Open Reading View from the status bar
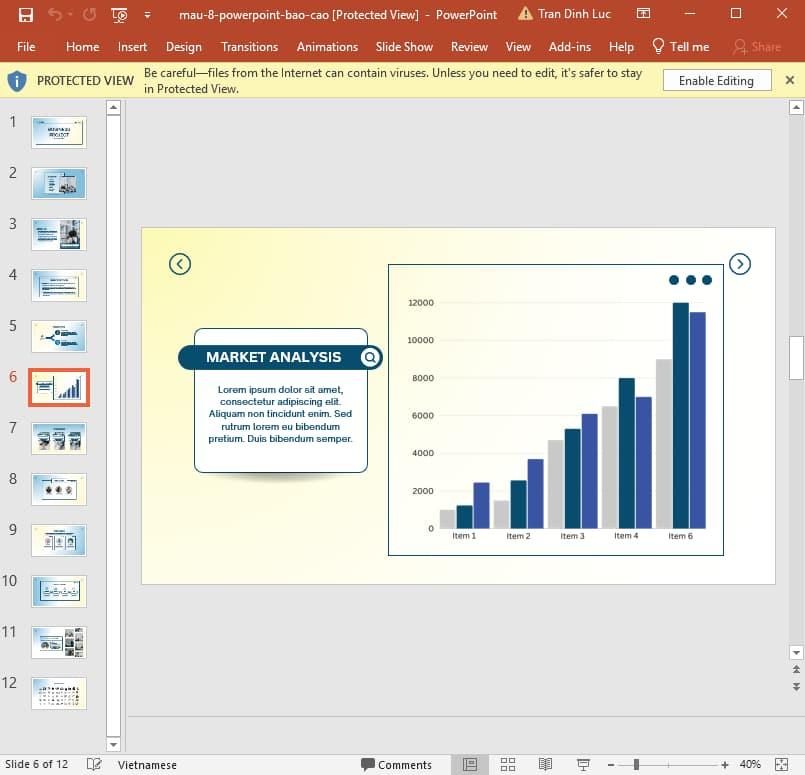The height and width of the screenshot is (775, 805). pyautogui.click(x=543, y=764)
